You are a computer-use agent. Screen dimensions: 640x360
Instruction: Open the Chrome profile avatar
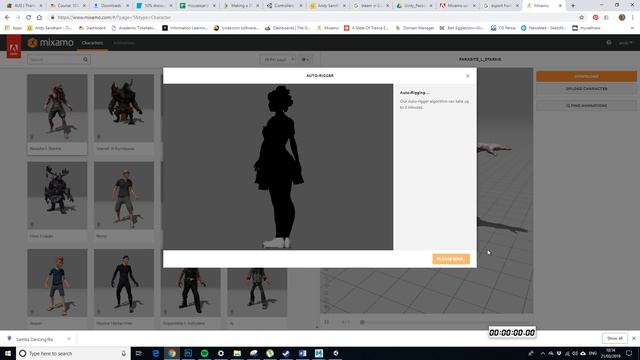click(x=622, y=18)
